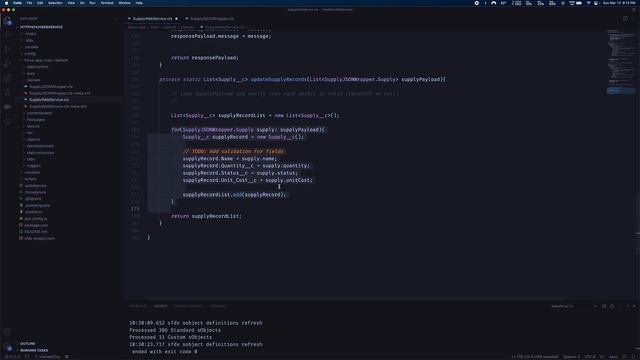Open jest.config.js in the Explorer
Screen dimensions: 640x360
coord(36,218)
